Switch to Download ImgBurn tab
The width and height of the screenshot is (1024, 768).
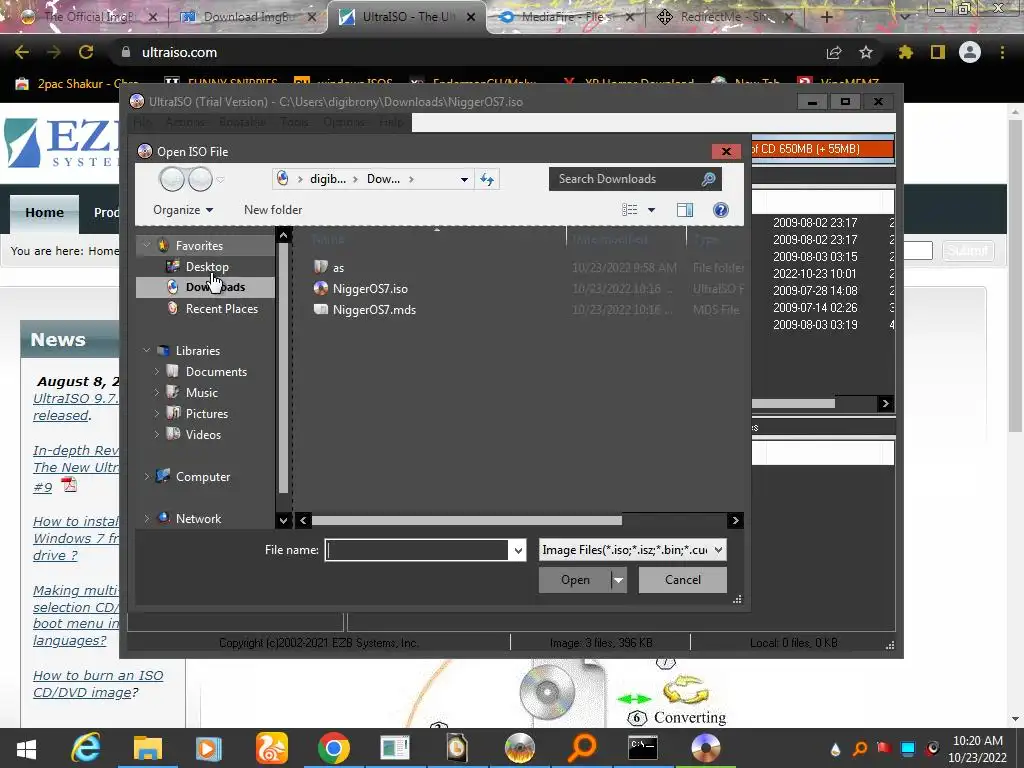(248, 17)
